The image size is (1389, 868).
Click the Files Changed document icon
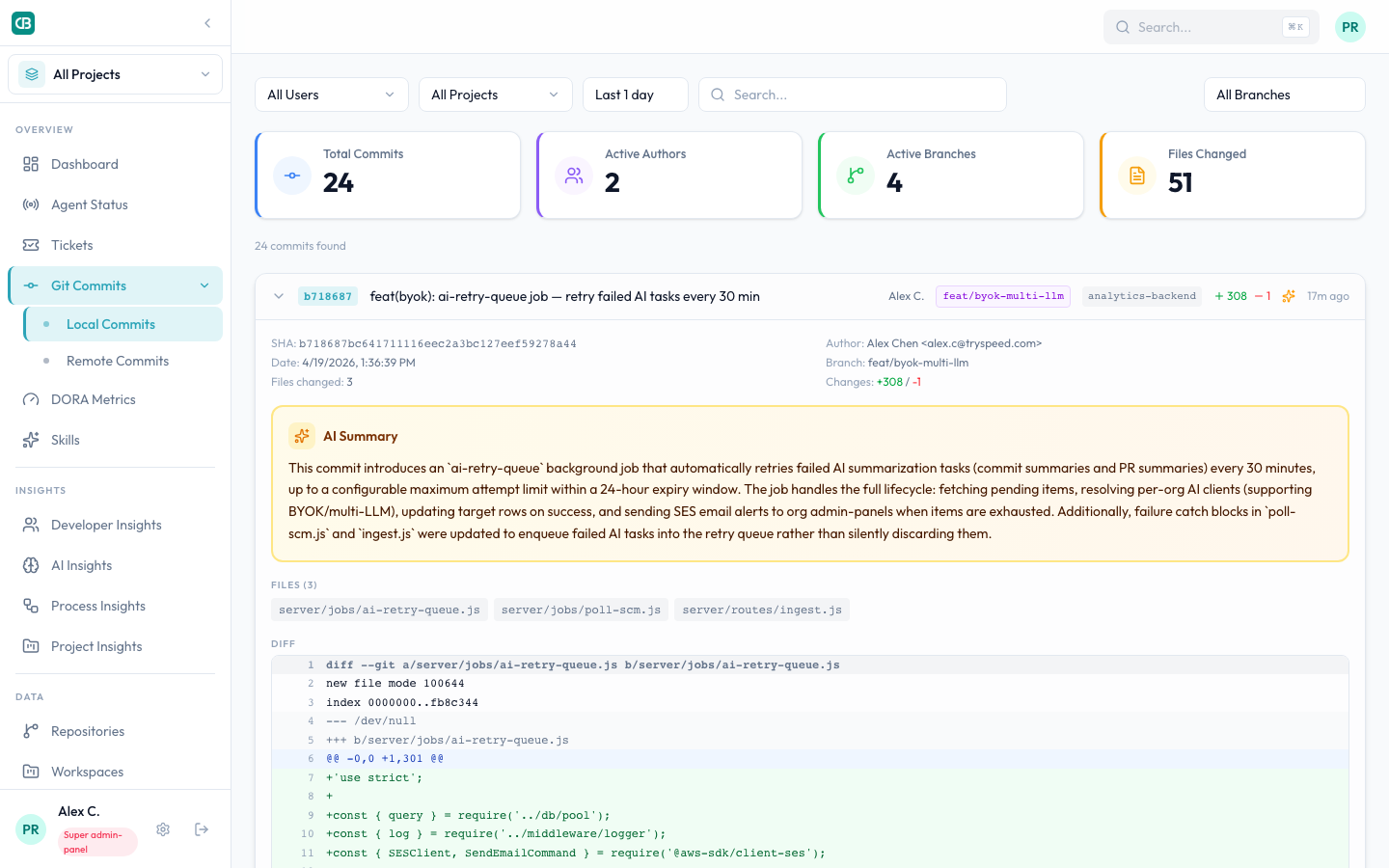(1137, 176)
